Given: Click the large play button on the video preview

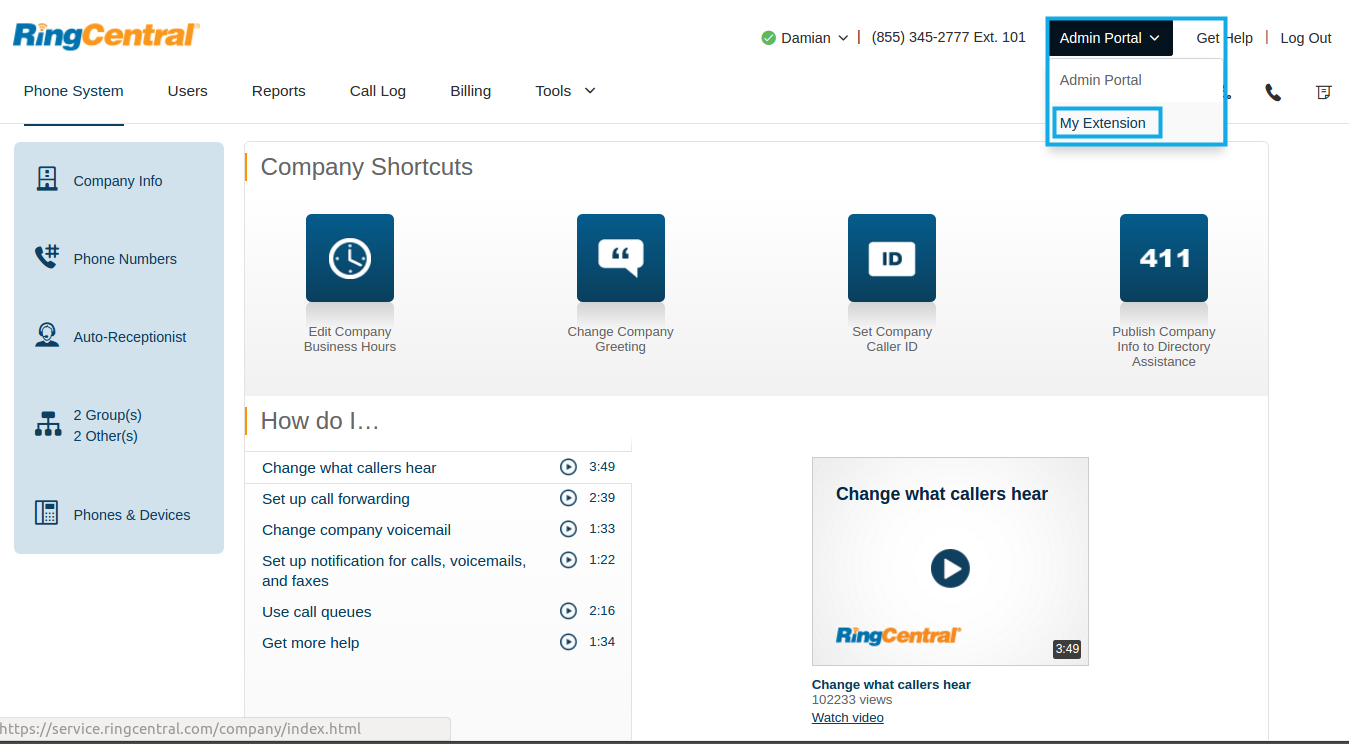Looking at the screenshot, I should click(950, 568).
